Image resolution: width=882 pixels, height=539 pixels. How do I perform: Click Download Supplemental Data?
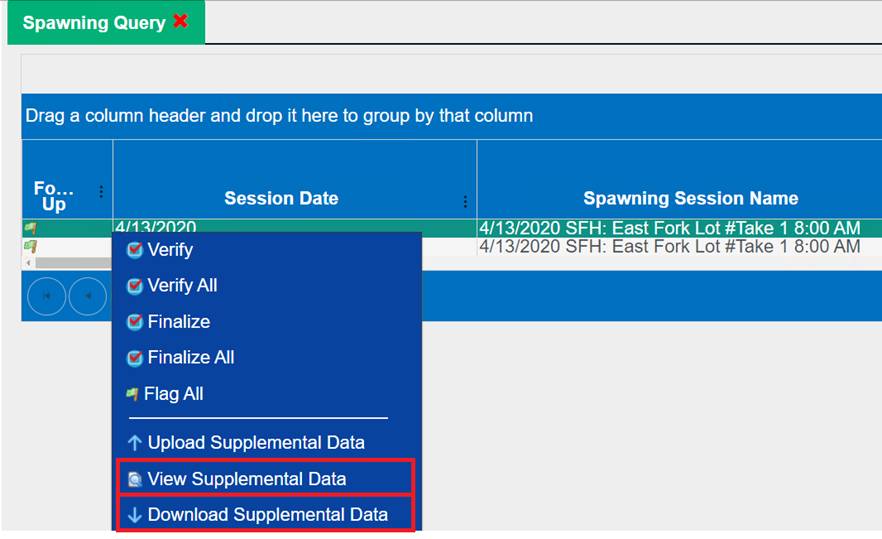tap(267, 516)
